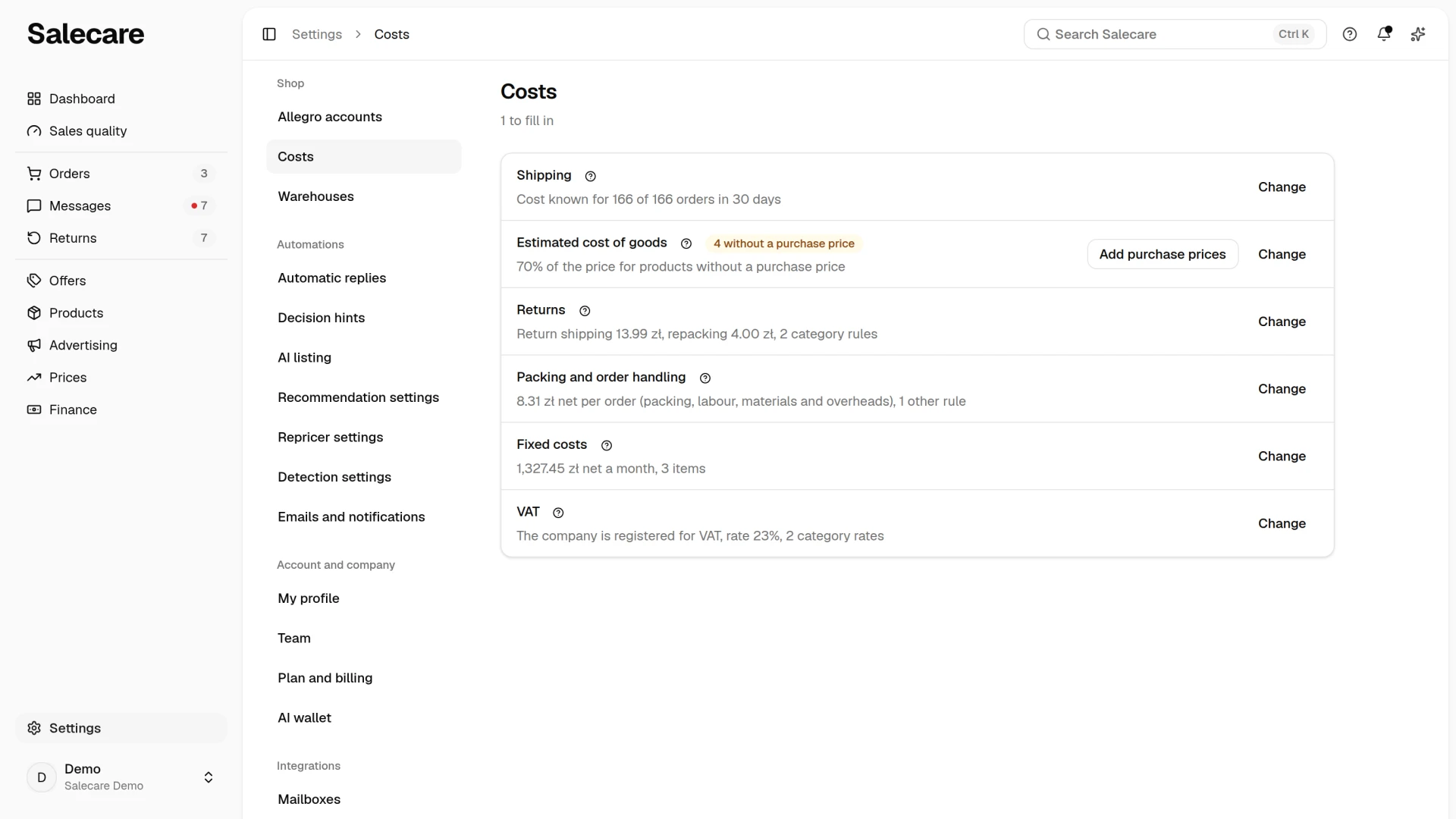The width and height of the screenshot is (1456, 819).
Task: Click the Add purchase prices button
Action: [1163, 254]
